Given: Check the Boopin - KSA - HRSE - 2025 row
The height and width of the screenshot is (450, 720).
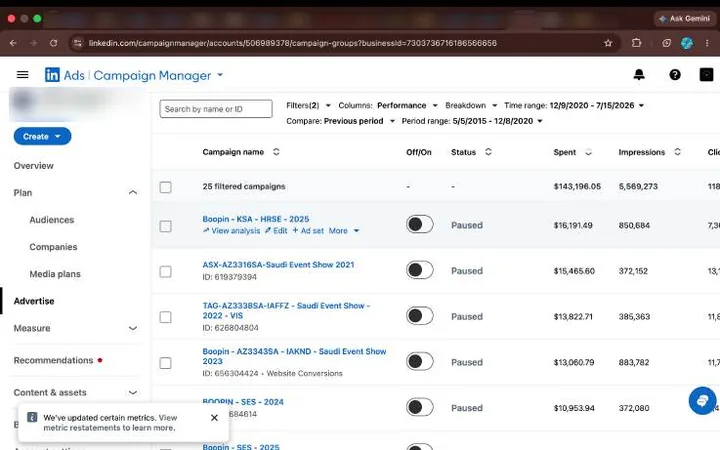Looking at the screenshot, I should [x=165, y=226].
